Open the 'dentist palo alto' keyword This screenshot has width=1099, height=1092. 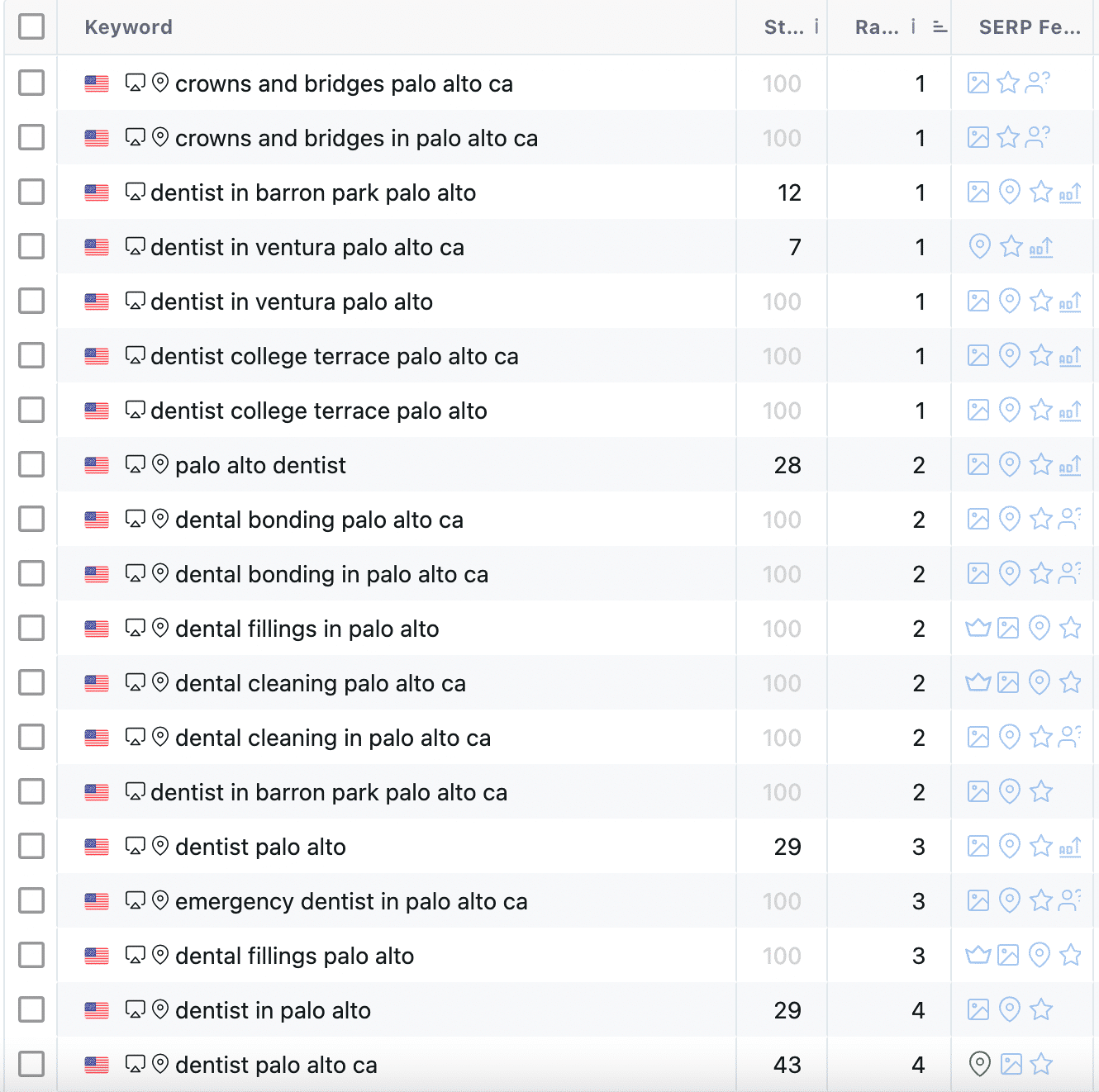[260, 847]
